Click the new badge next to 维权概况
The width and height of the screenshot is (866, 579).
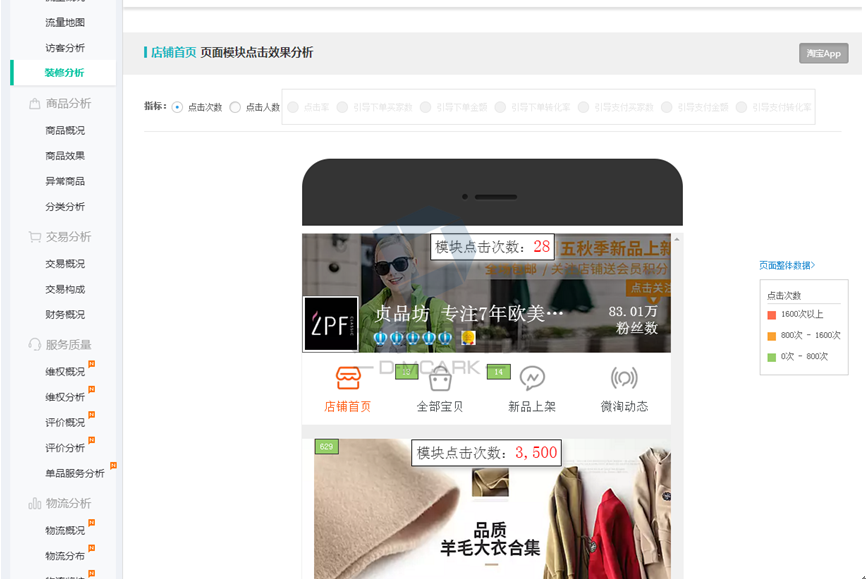pyautogui.click(x=92, y=364)
